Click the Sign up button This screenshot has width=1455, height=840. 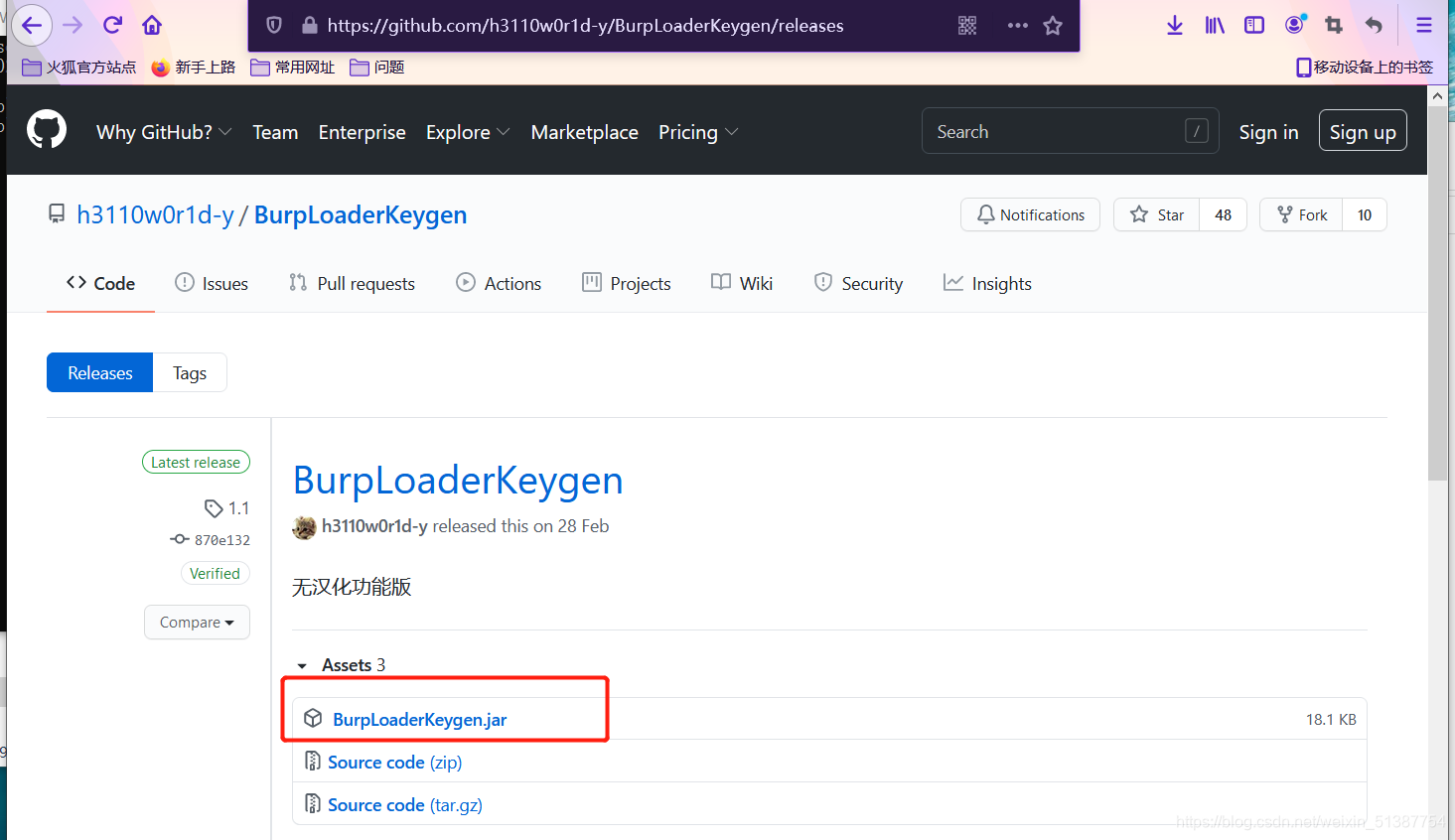tap(1363, 131)
